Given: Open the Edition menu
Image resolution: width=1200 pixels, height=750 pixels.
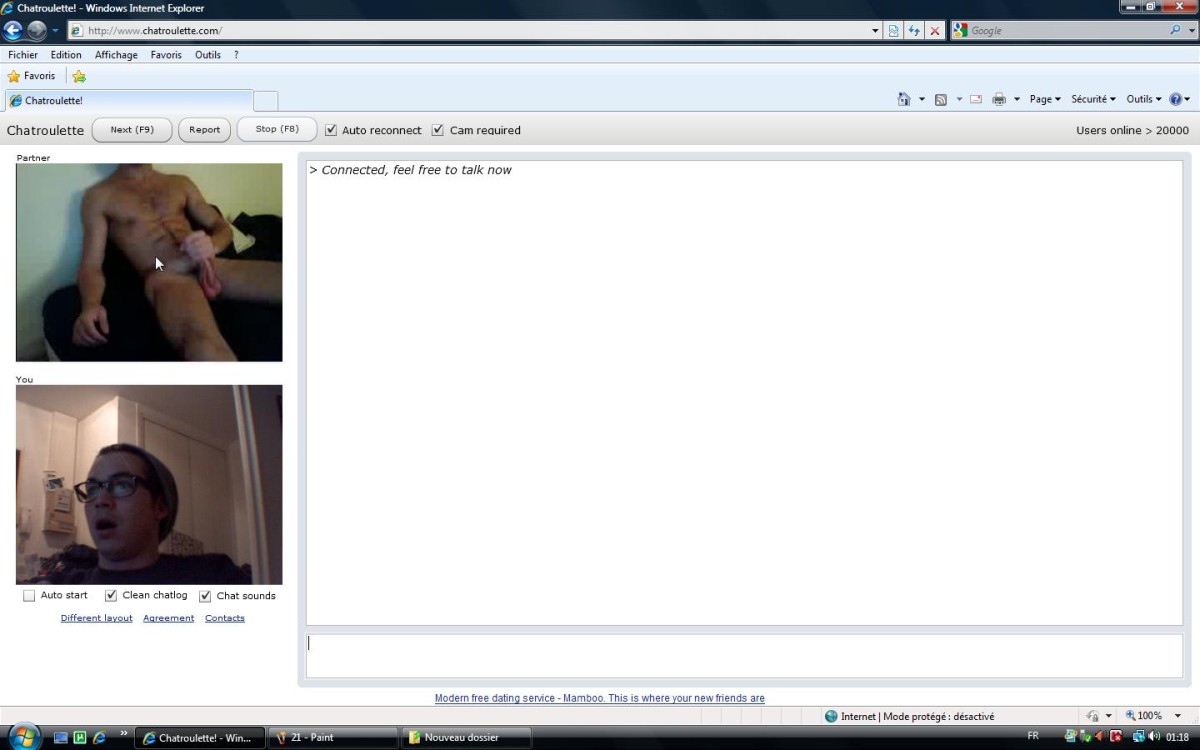Looking at the screenshot, I should (x=66, y=55).
